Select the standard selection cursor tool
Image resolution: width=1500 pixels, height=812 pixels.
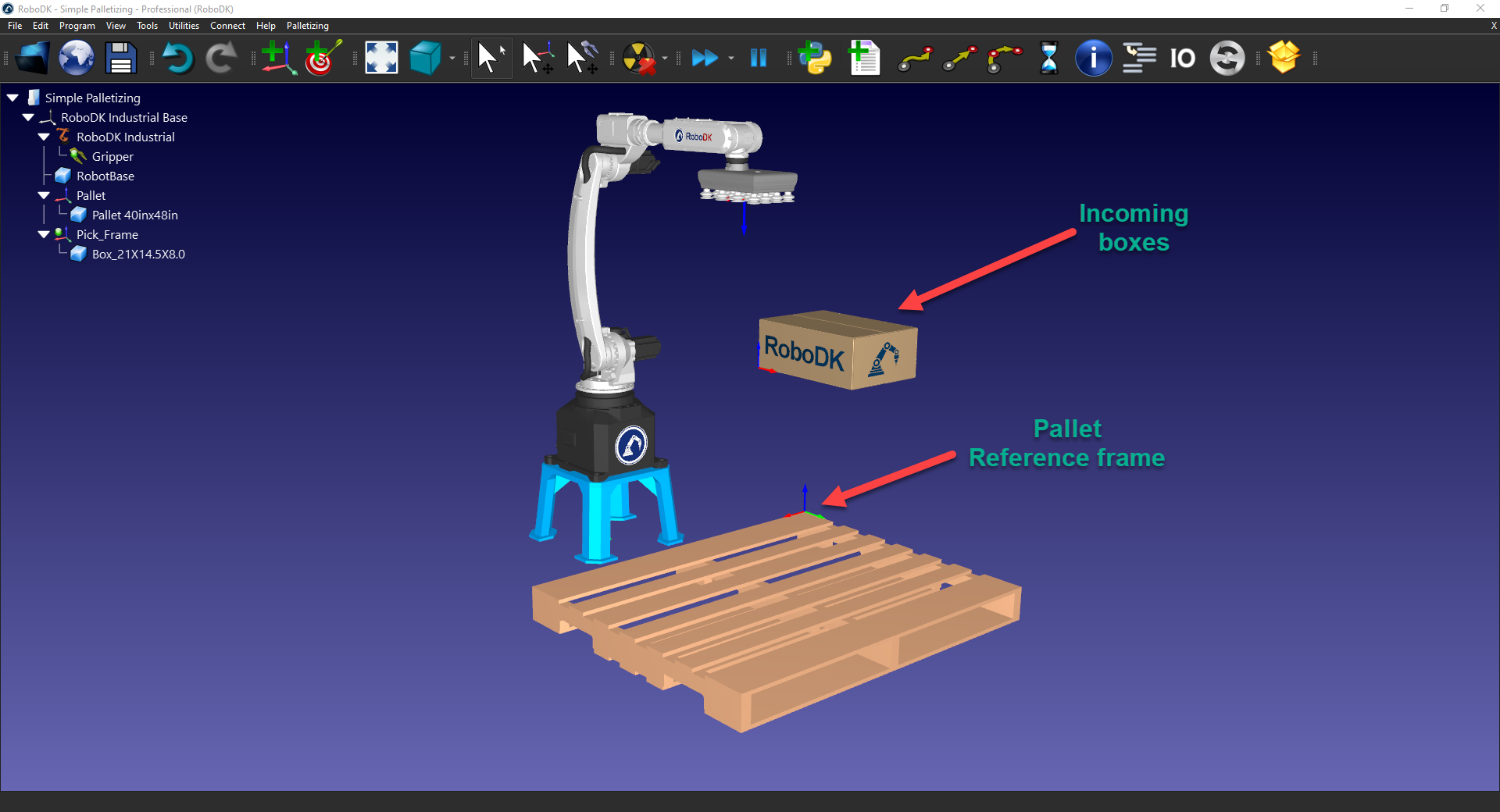click(x=491, y=58)
